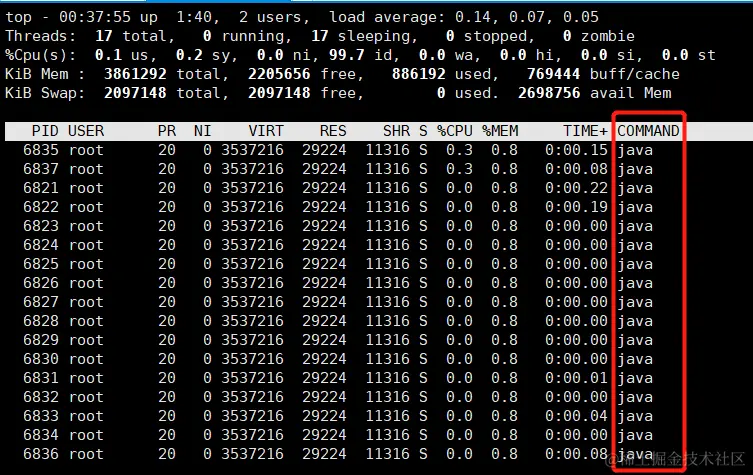Image resolution: width=753 pixels, height=475 pixels.
Task: Select PID 6827 in process list
Action: (41, 302)
